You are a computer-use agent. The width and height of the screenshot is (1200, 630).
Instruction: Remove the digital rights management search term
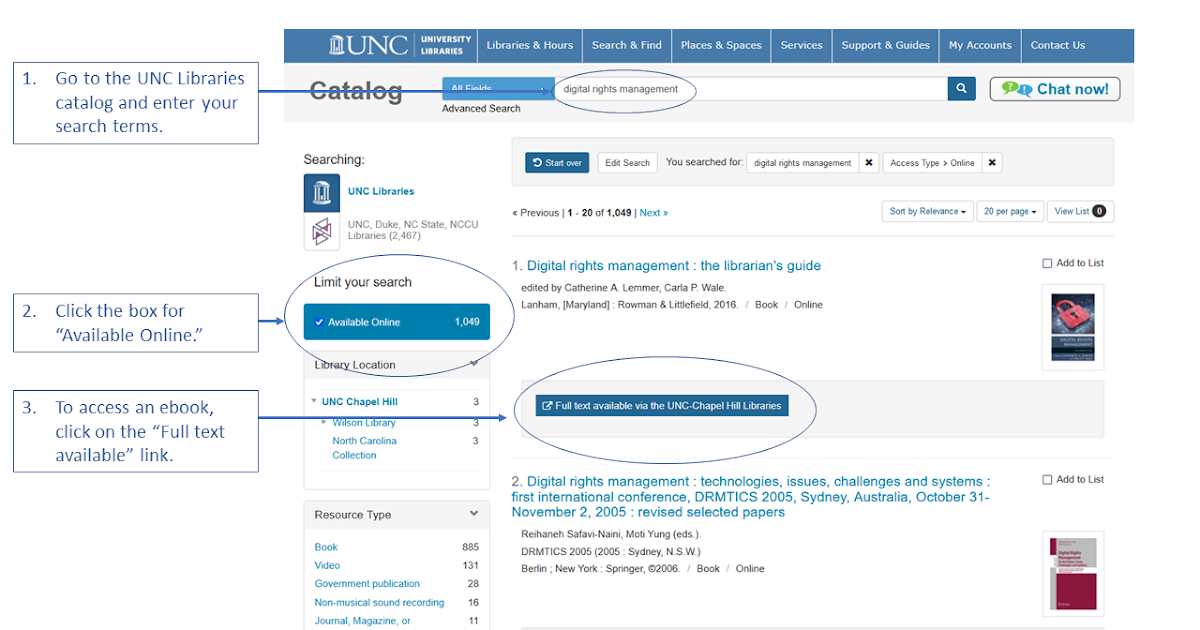[869, 163]
